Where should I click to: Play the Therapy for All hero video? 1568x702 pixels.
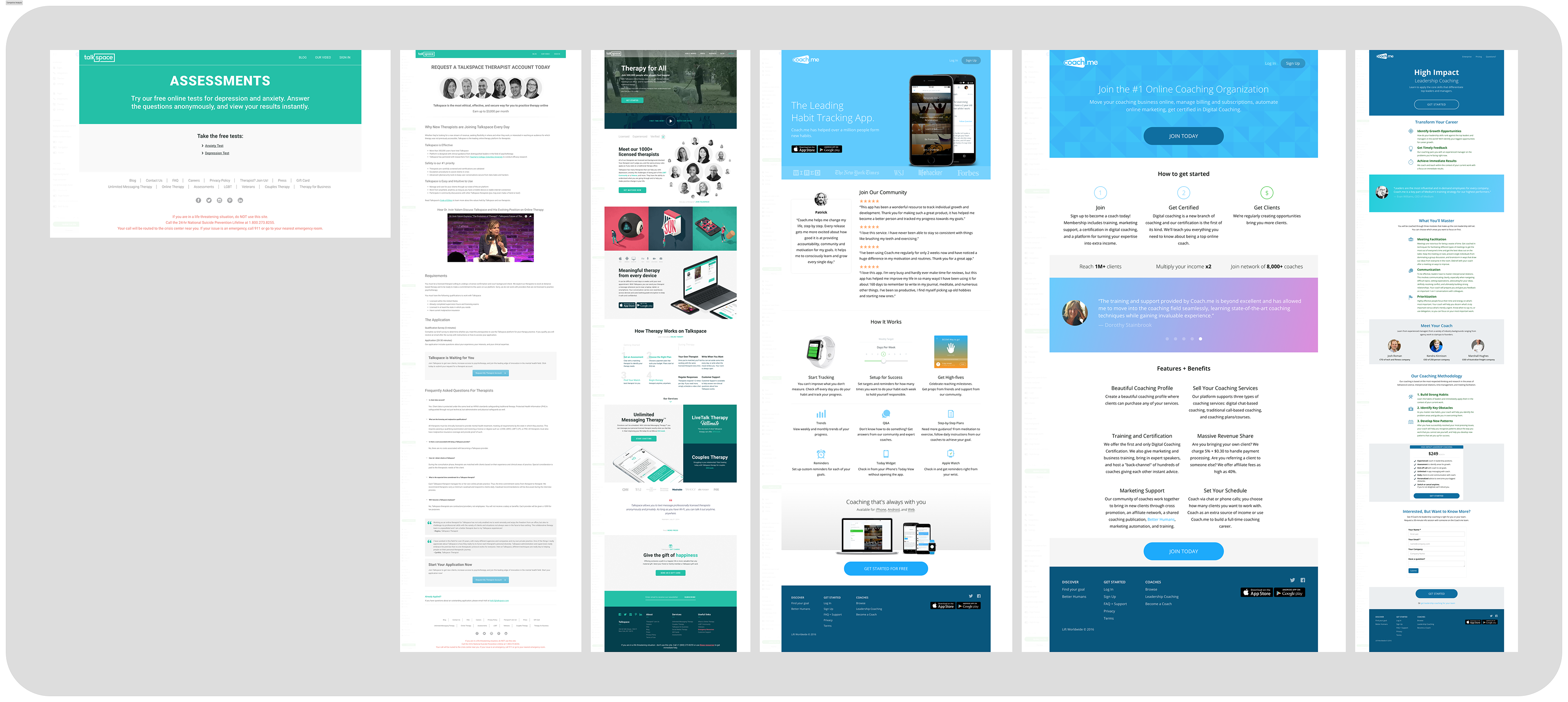tap(670, 120)
